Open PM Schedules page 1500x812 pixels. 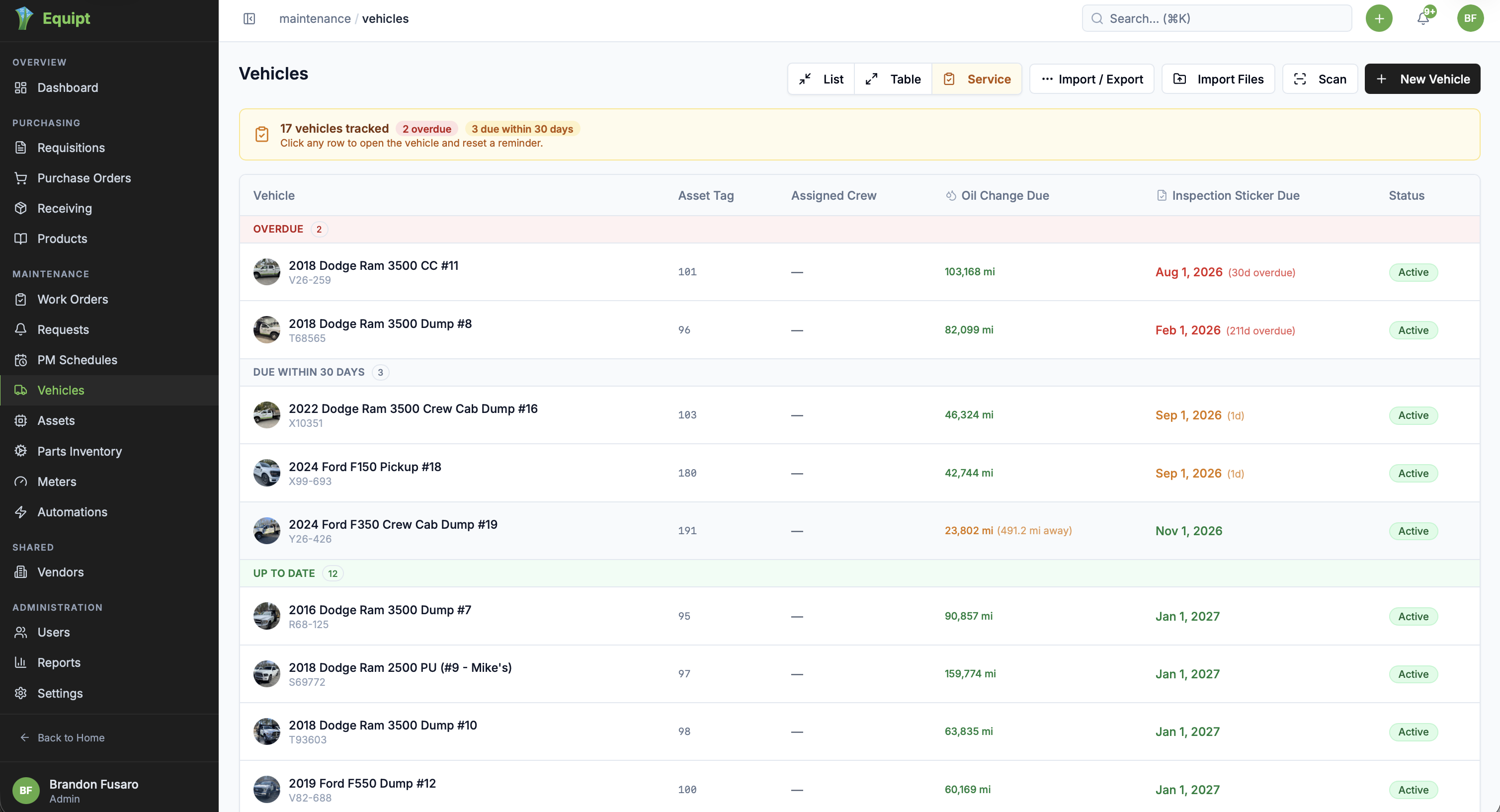click(109, 360)
